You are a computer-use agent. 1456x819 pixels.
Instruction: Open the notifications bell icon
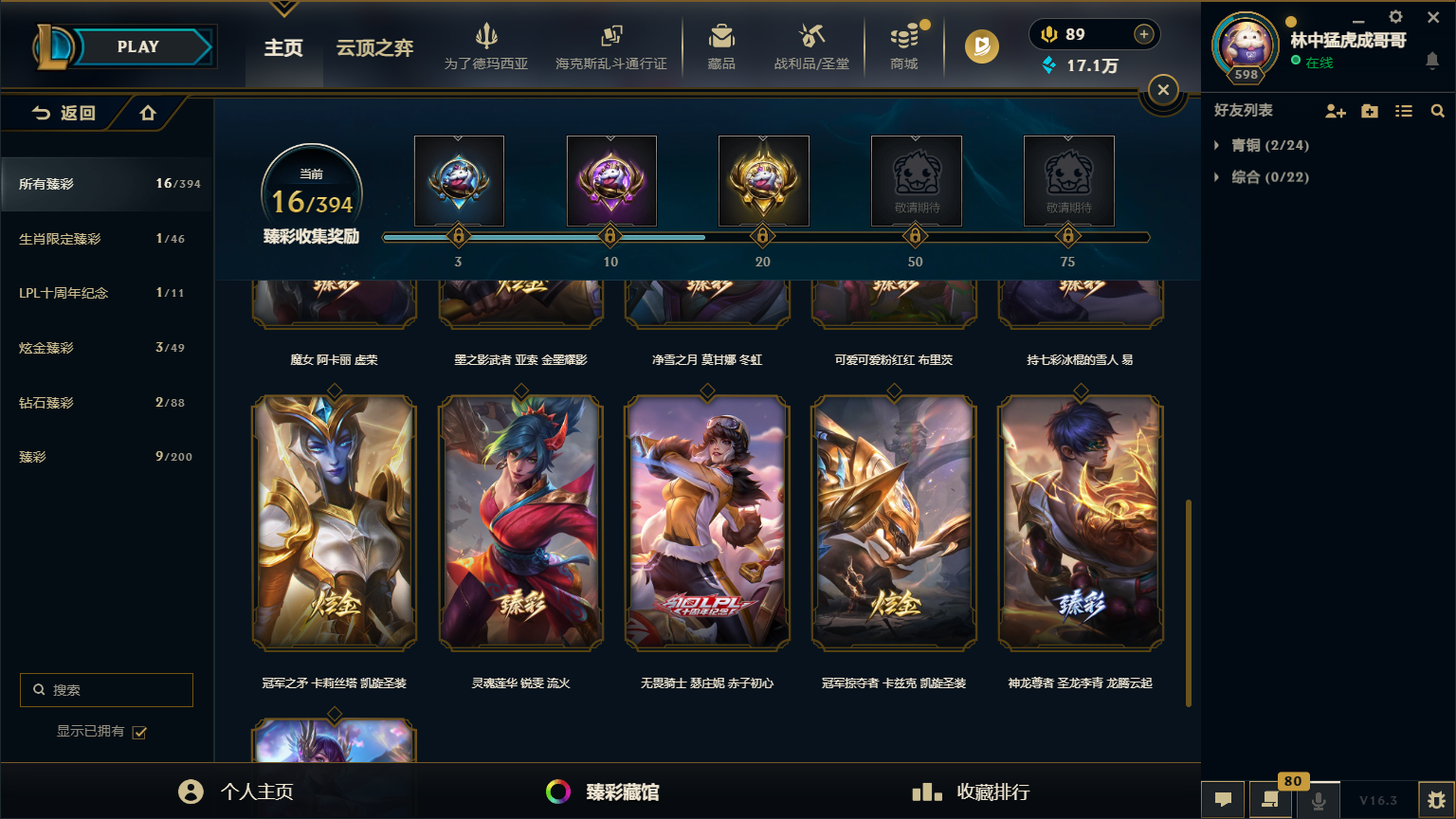point(1432,61)
